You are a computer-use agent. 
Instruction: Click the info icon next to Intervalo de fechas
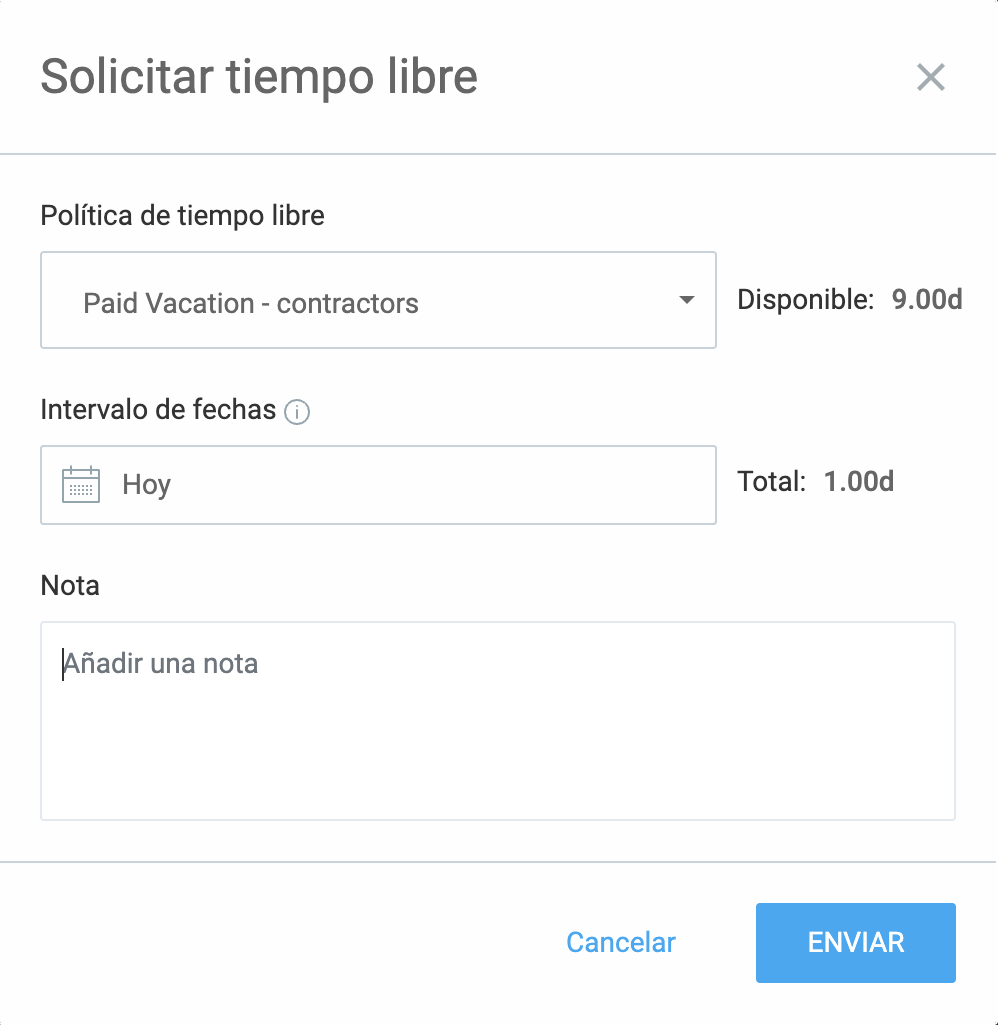pos(296,412)
